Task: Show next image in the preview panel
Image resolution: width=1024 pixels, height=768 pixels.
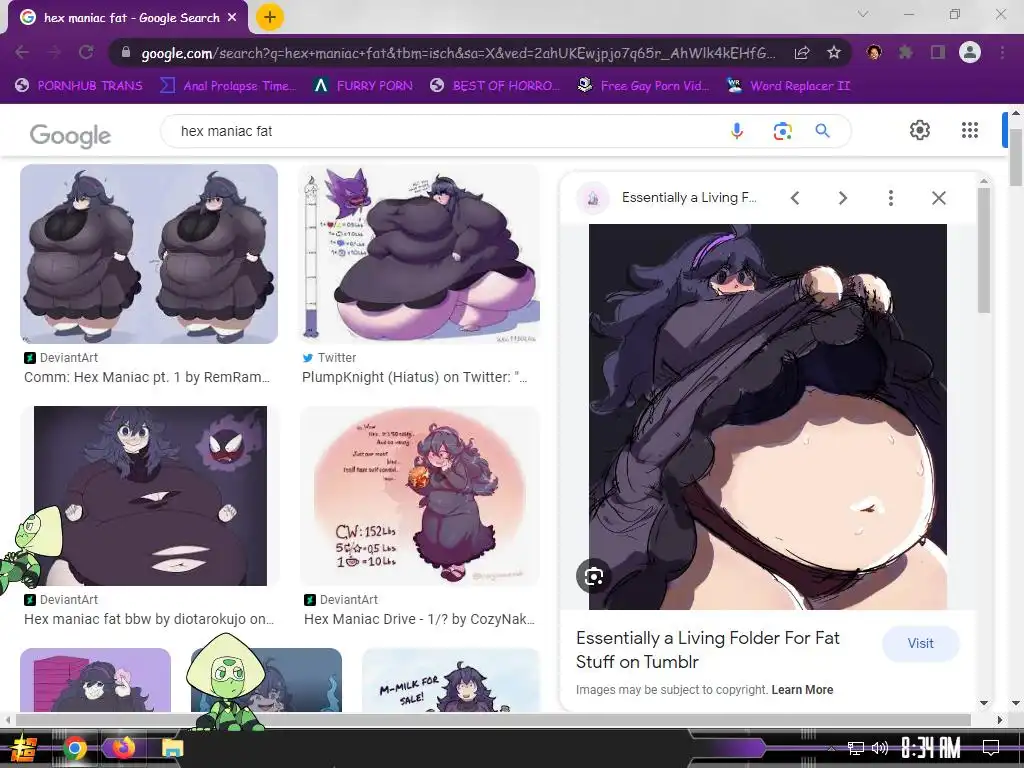Action: click(842, 198)
